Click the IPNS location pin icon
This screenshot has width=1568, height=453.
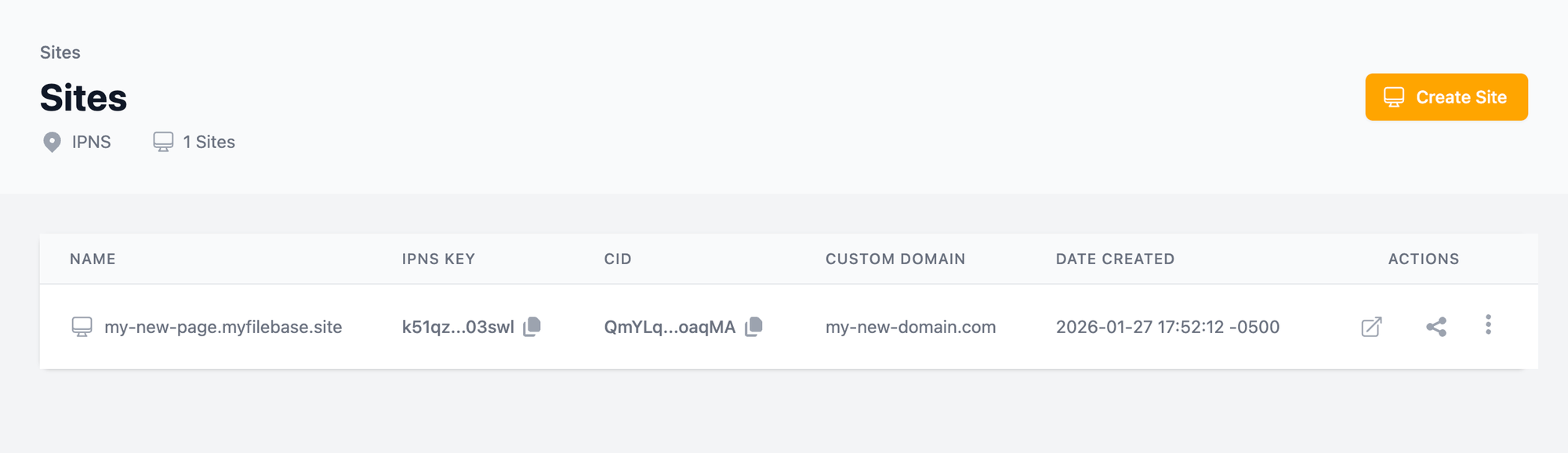tap(52, 142)
